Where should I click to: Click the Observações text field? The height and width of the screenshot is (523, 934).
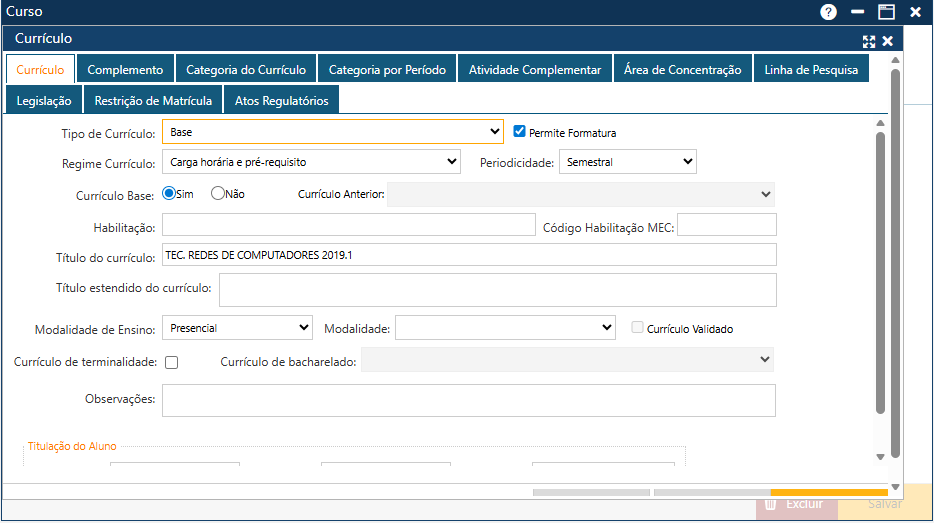click(x=469, y=400)
